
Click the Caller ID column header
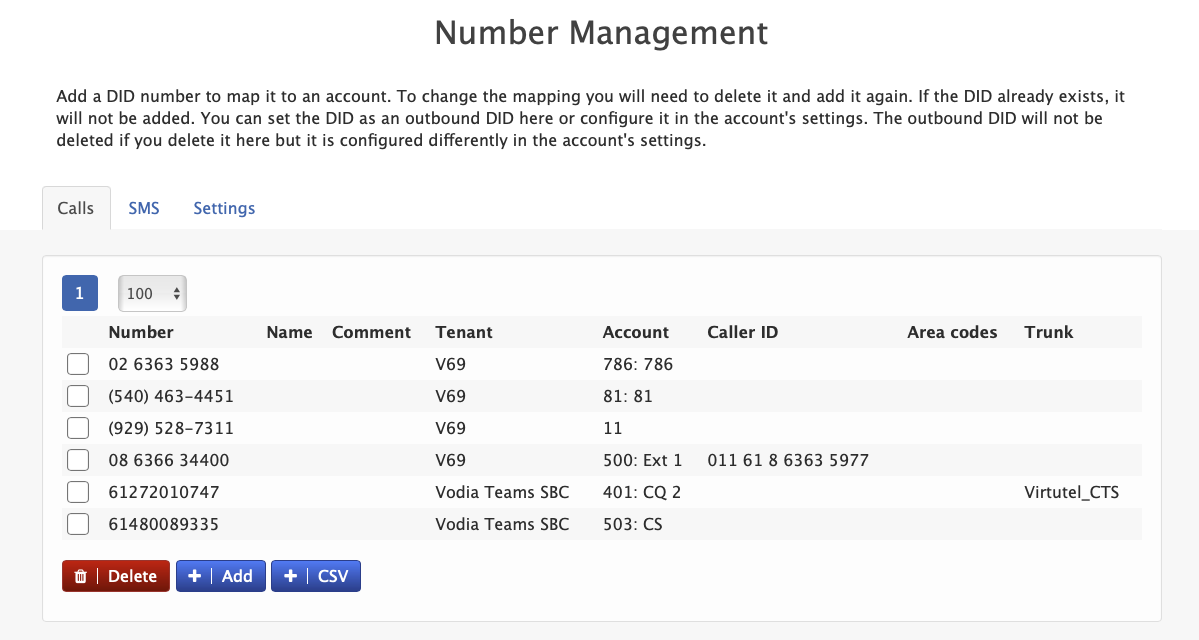[x=742, y=332]
